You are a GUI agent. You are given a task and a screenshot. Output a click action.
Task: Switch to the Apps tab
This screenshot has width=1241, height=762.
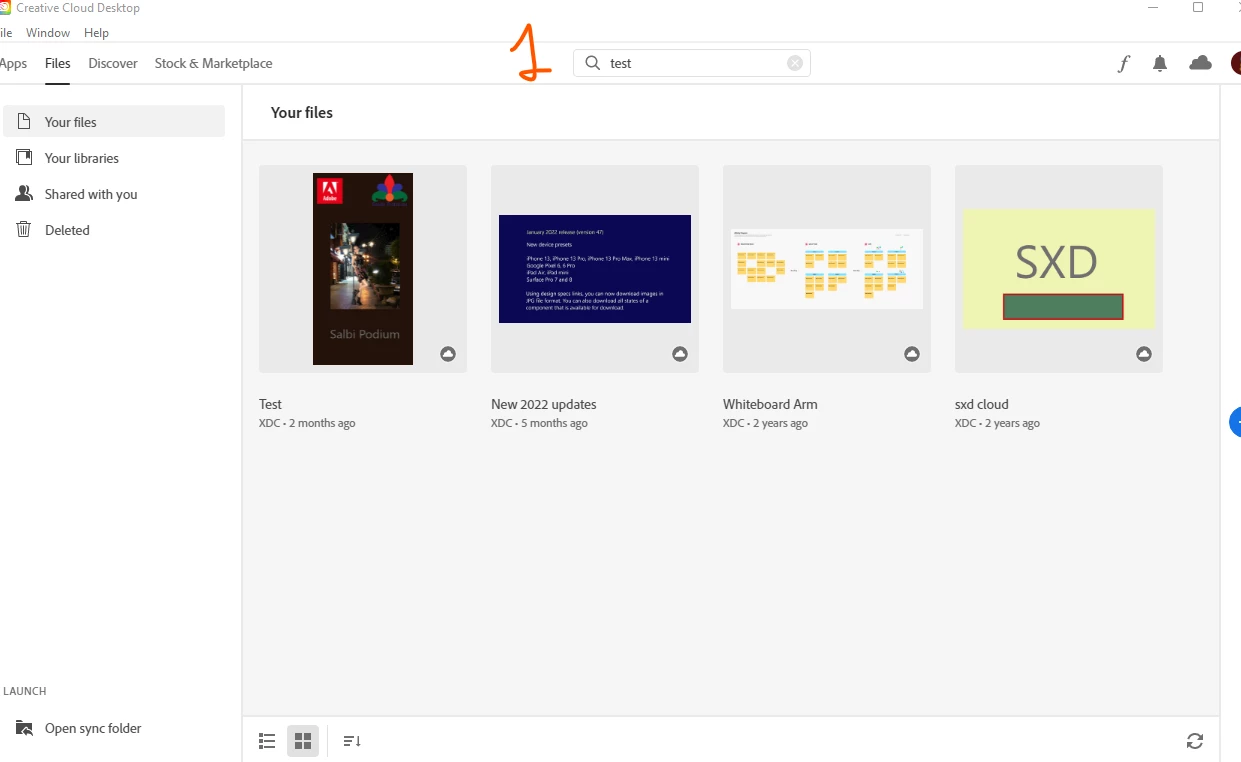point(13,63)
